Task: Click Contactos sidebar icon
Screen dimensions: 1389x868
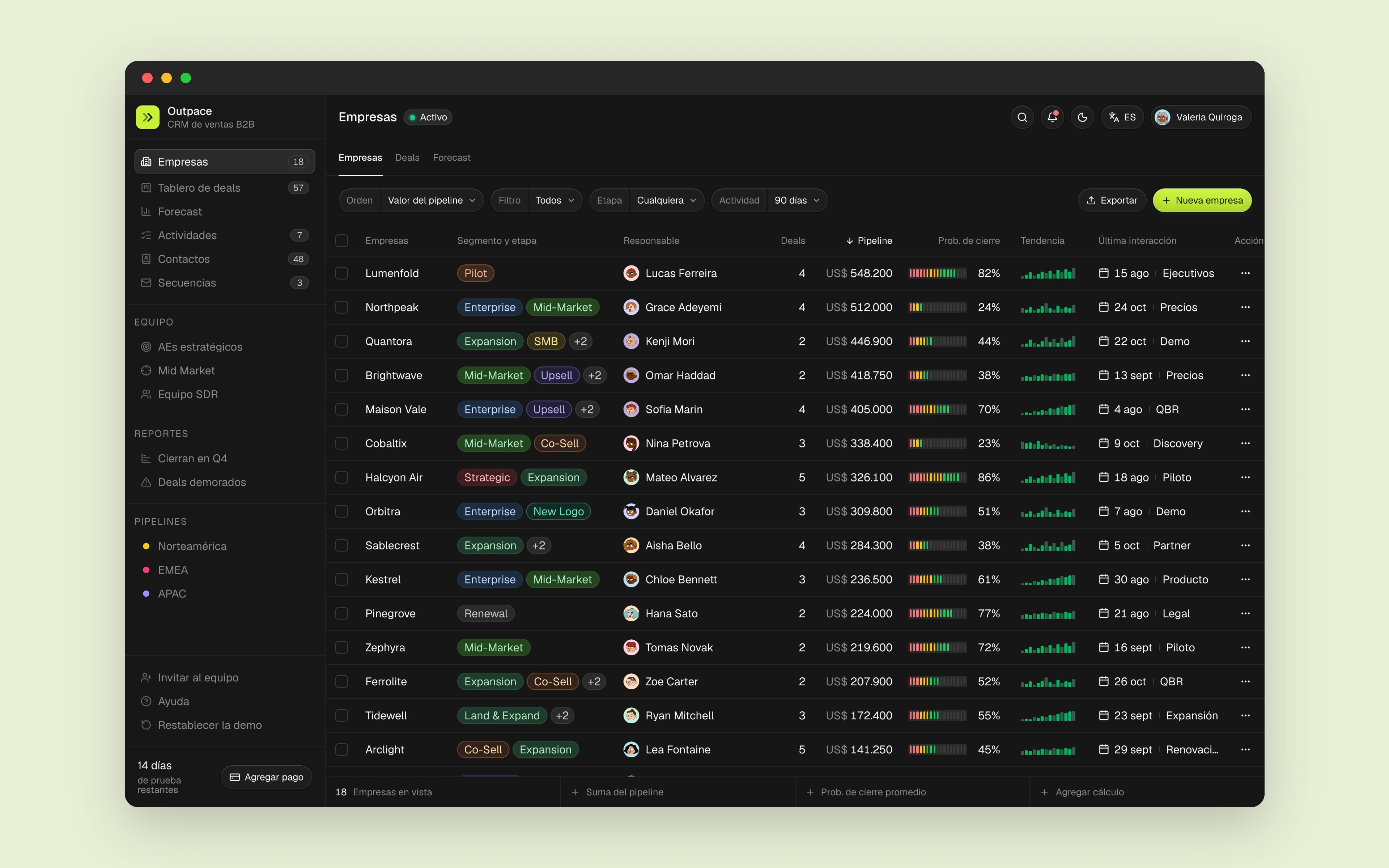Action: [x=146, y=259]
